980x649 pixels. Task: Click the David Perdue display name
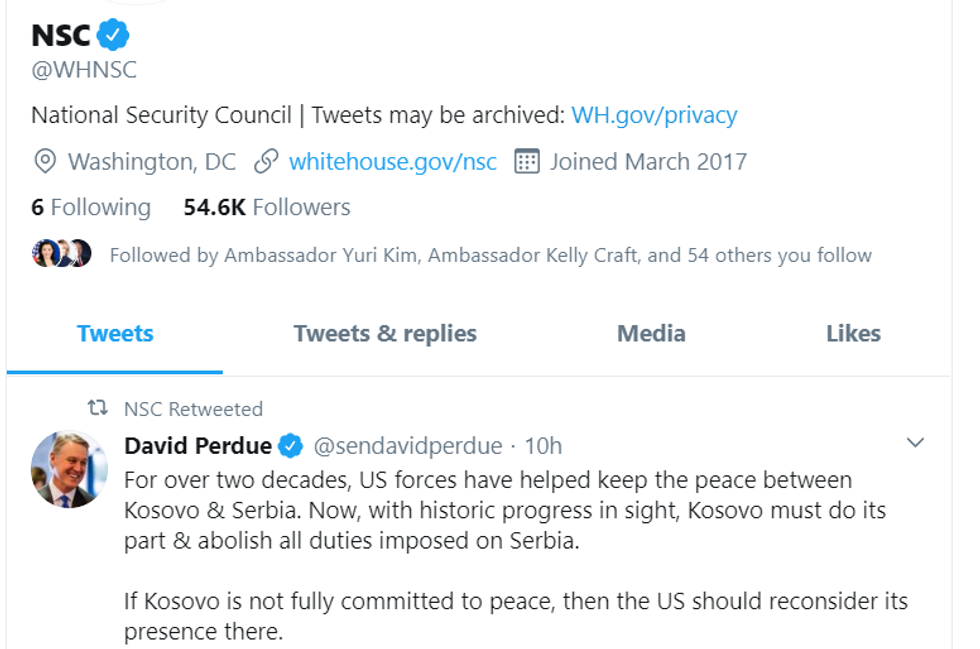point(198,445)
